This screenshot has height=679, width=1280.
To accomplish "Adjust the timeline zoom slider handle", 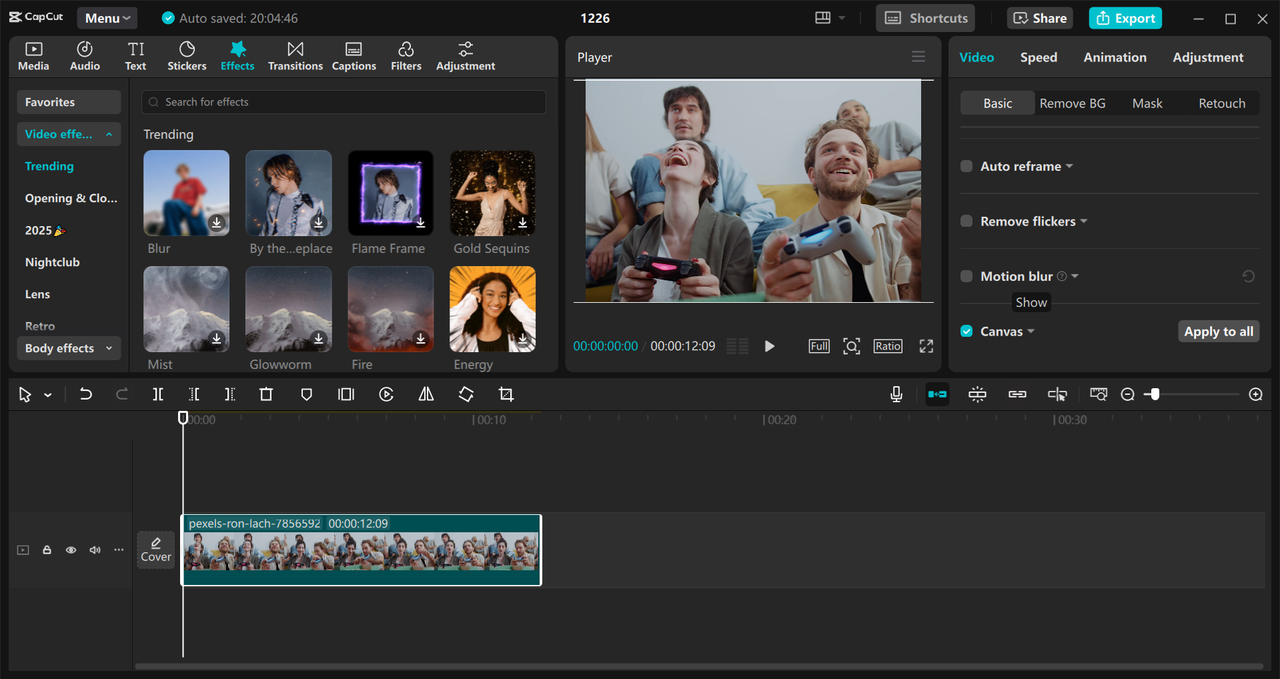I will (1154, 395).
